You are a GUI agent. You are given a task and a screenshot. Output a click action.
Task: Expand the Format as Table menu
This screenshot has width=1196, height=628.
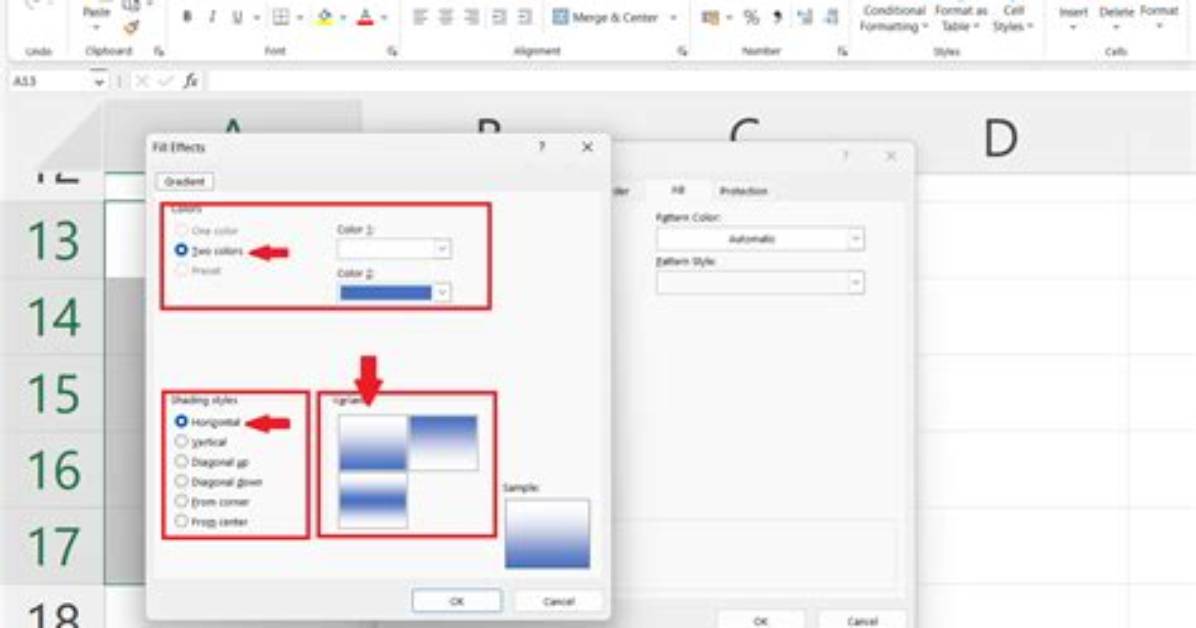coord(960,18)
